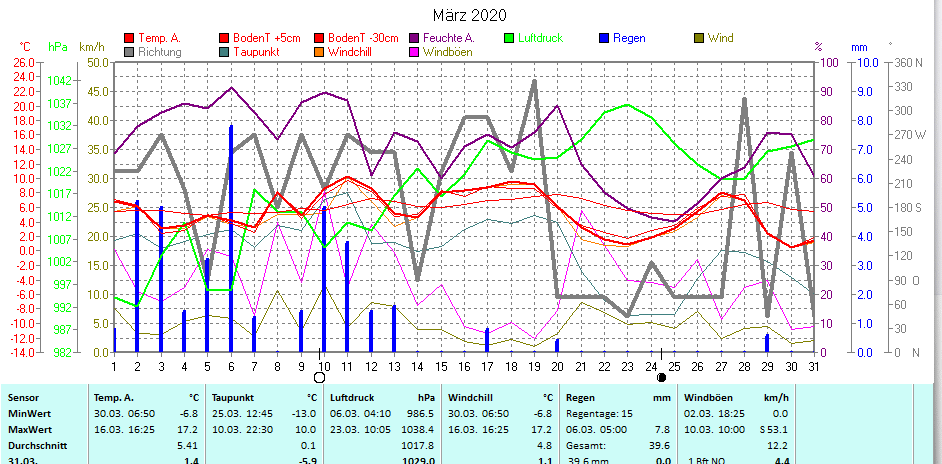Image resolution: width=942 pixels, height=464 pixels.
Task: Click the chart title "März 2020"
Action: (x=470, y=15)
